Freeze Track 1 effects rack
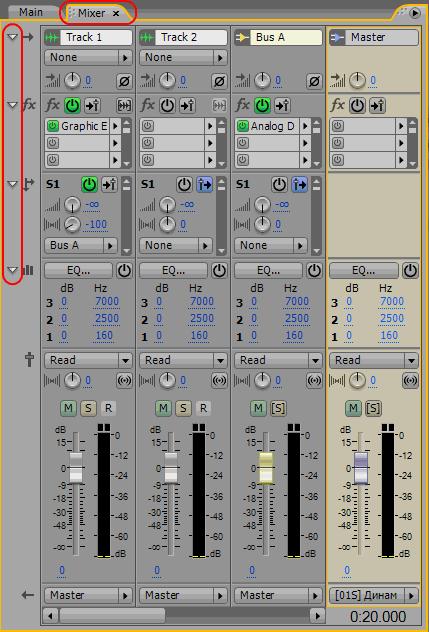 pyautogui.click(x=124, y=106)
